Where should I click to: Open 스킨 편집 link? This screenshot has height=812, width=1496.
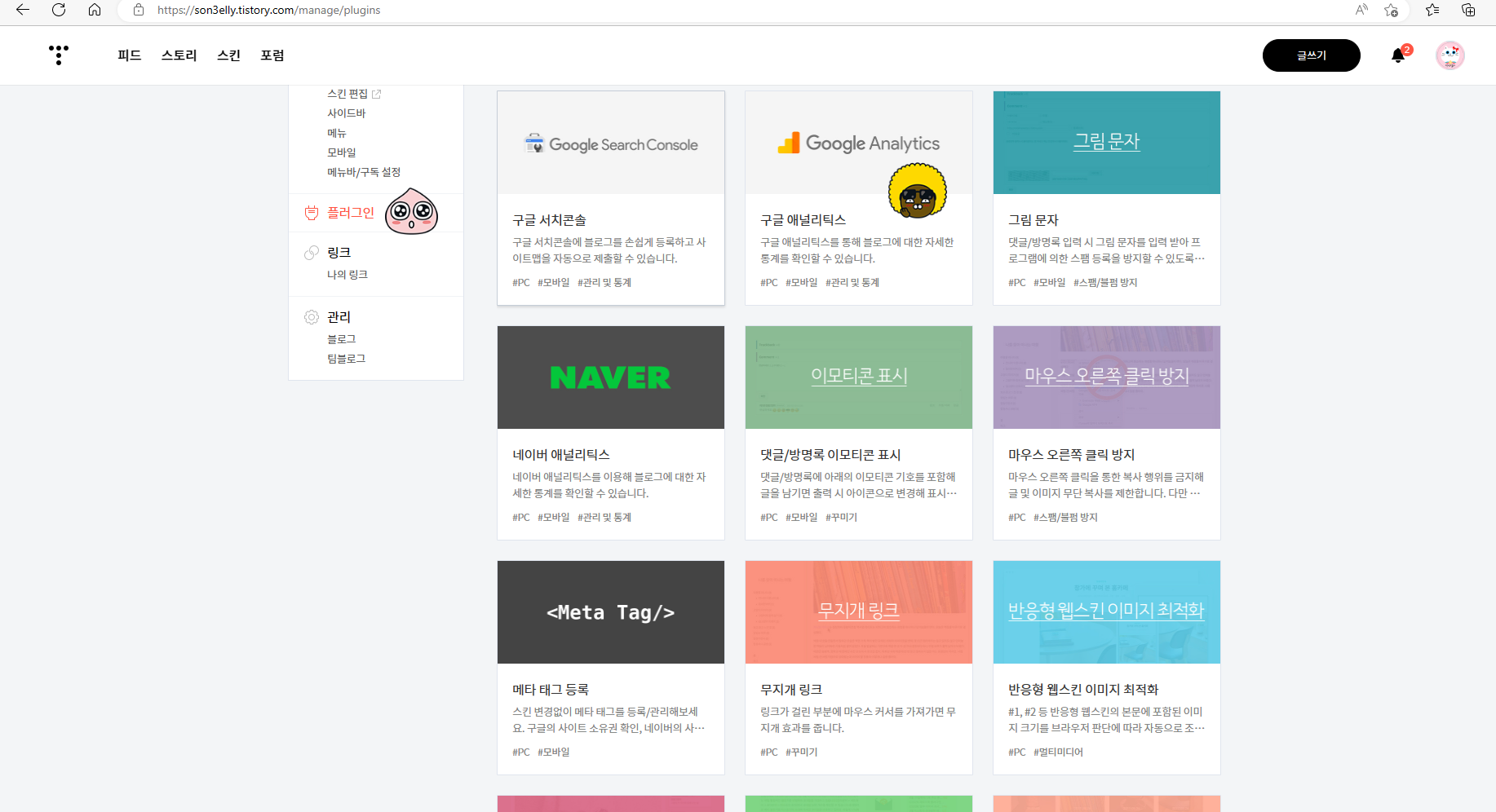[347, 94]
